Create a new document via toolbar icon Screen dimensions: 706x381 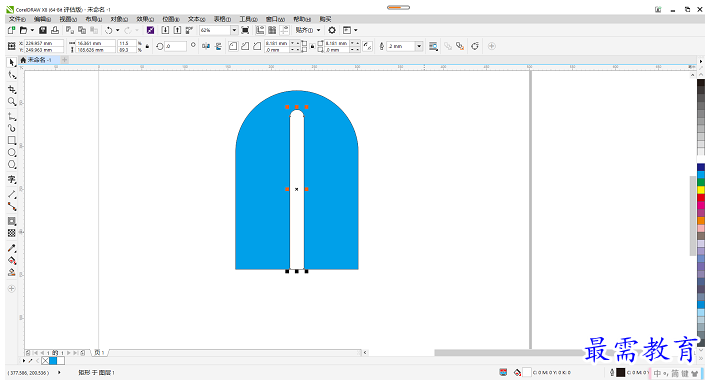coord(11,30)
